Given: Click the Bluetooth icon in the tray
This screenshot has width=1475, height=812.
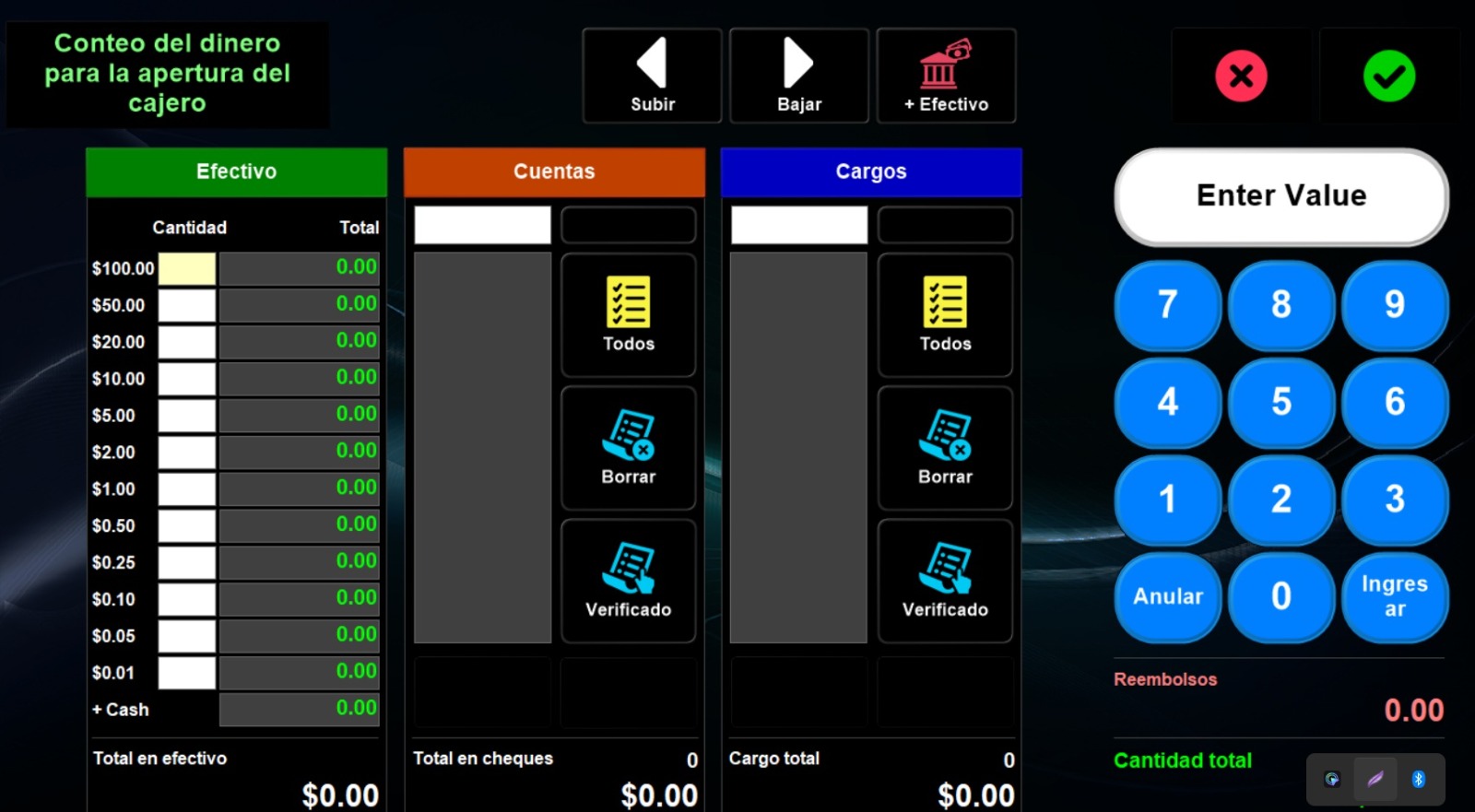Looking at the screenshot, I should click(x=1418, y=779).
